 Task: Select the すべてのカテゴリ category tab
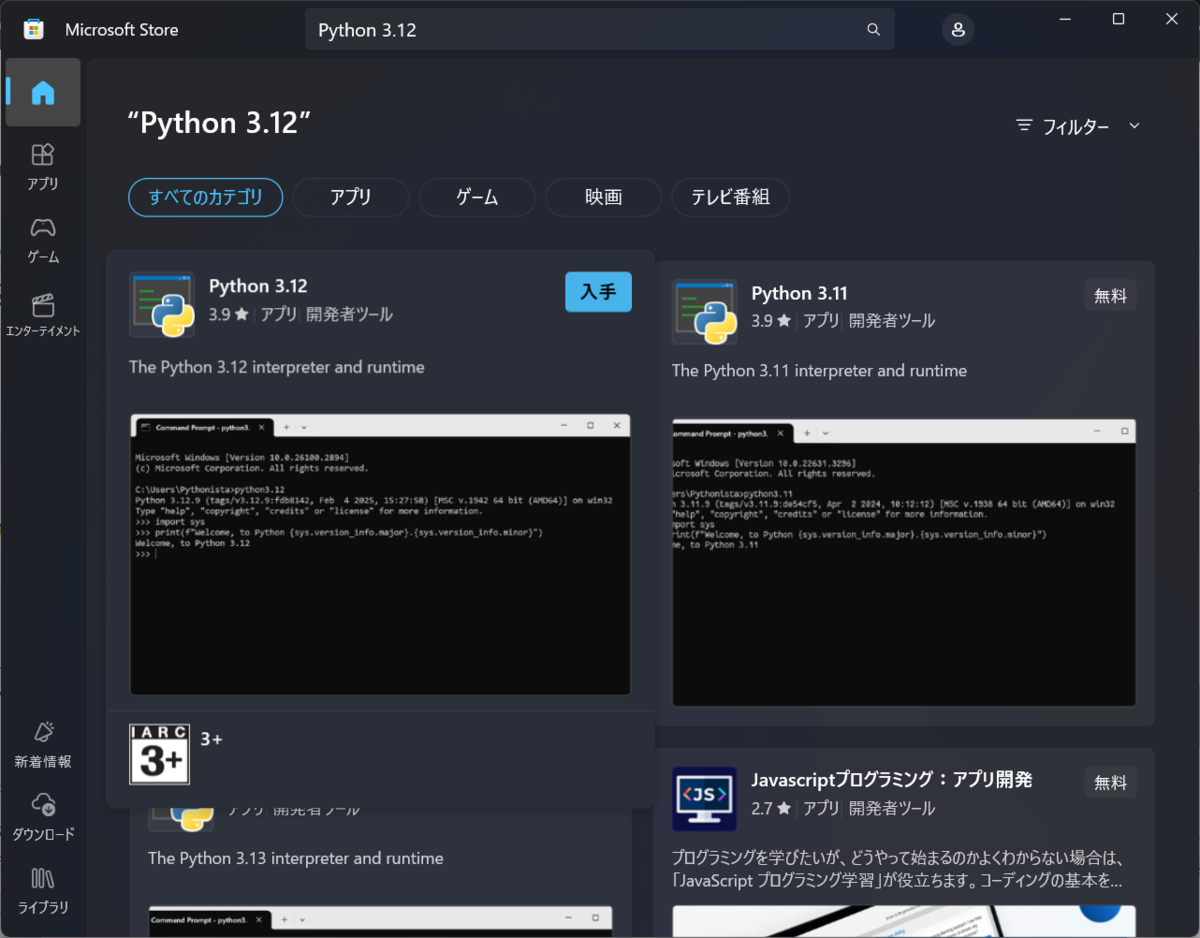(206, 197)
